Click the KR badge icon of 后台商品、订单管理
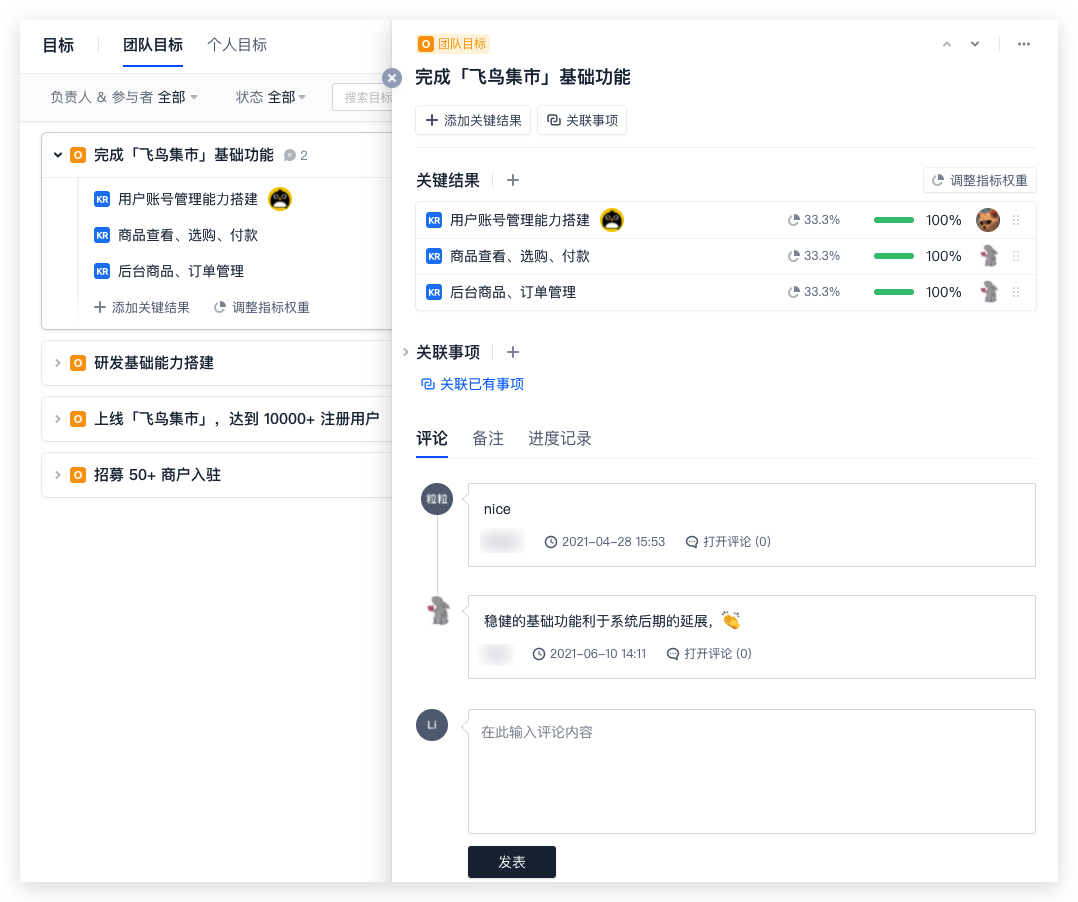Viewport: 1078px width, 902px height. 434,292
